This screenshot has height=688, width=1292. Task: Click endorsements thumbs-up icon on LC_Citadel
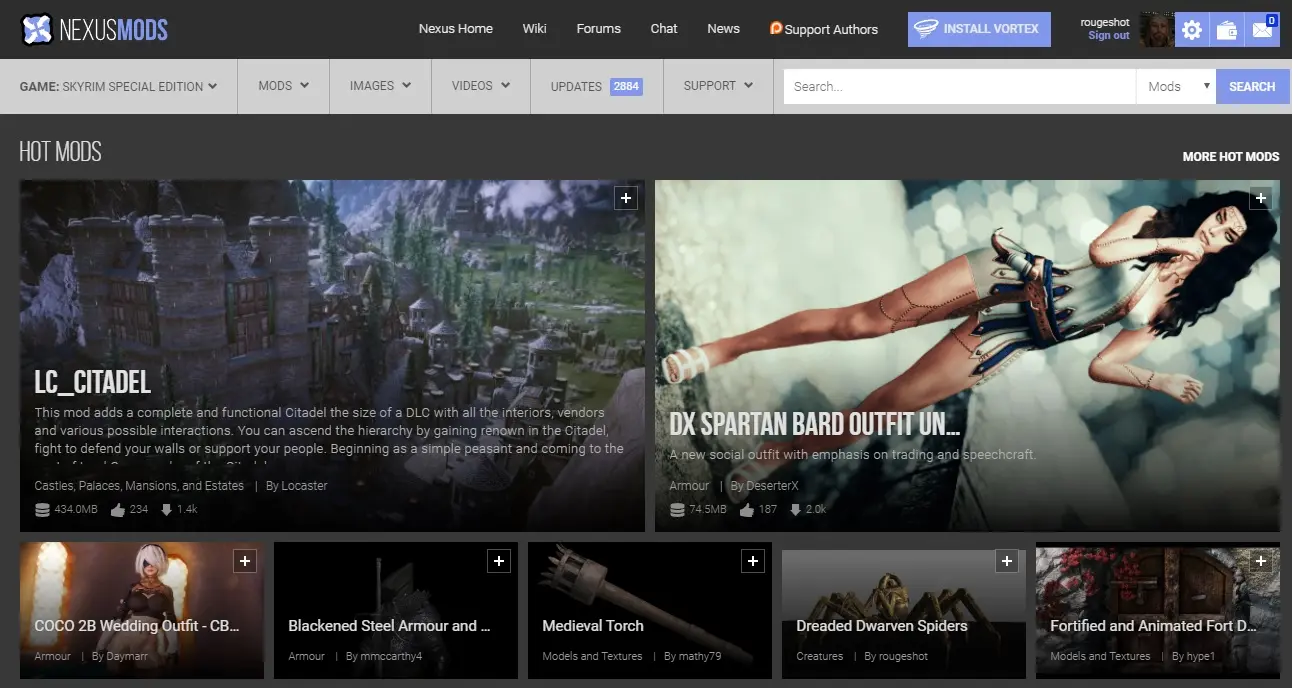[x=118, y=510]
